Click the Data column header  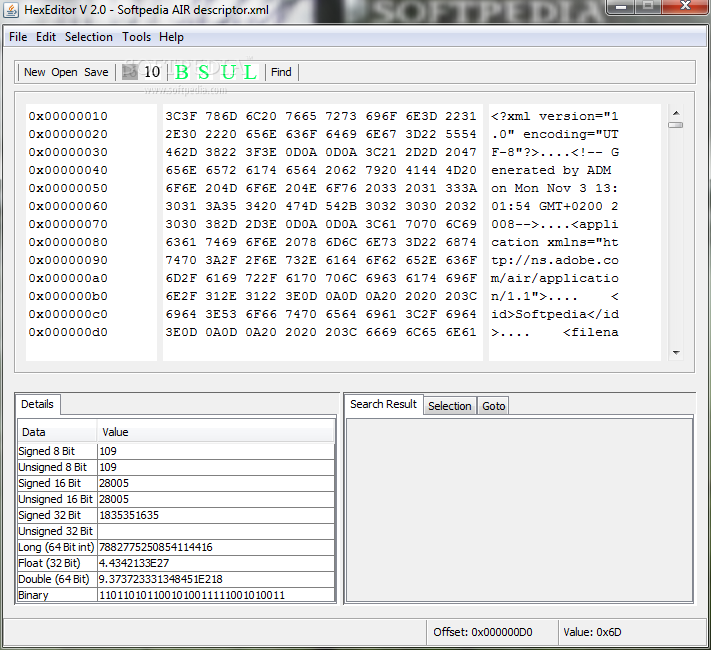[x=57, y=432]
